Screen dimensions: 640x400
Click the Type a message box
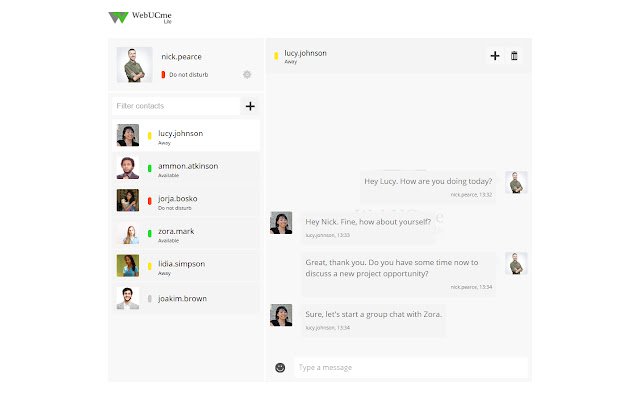(411, 367)
